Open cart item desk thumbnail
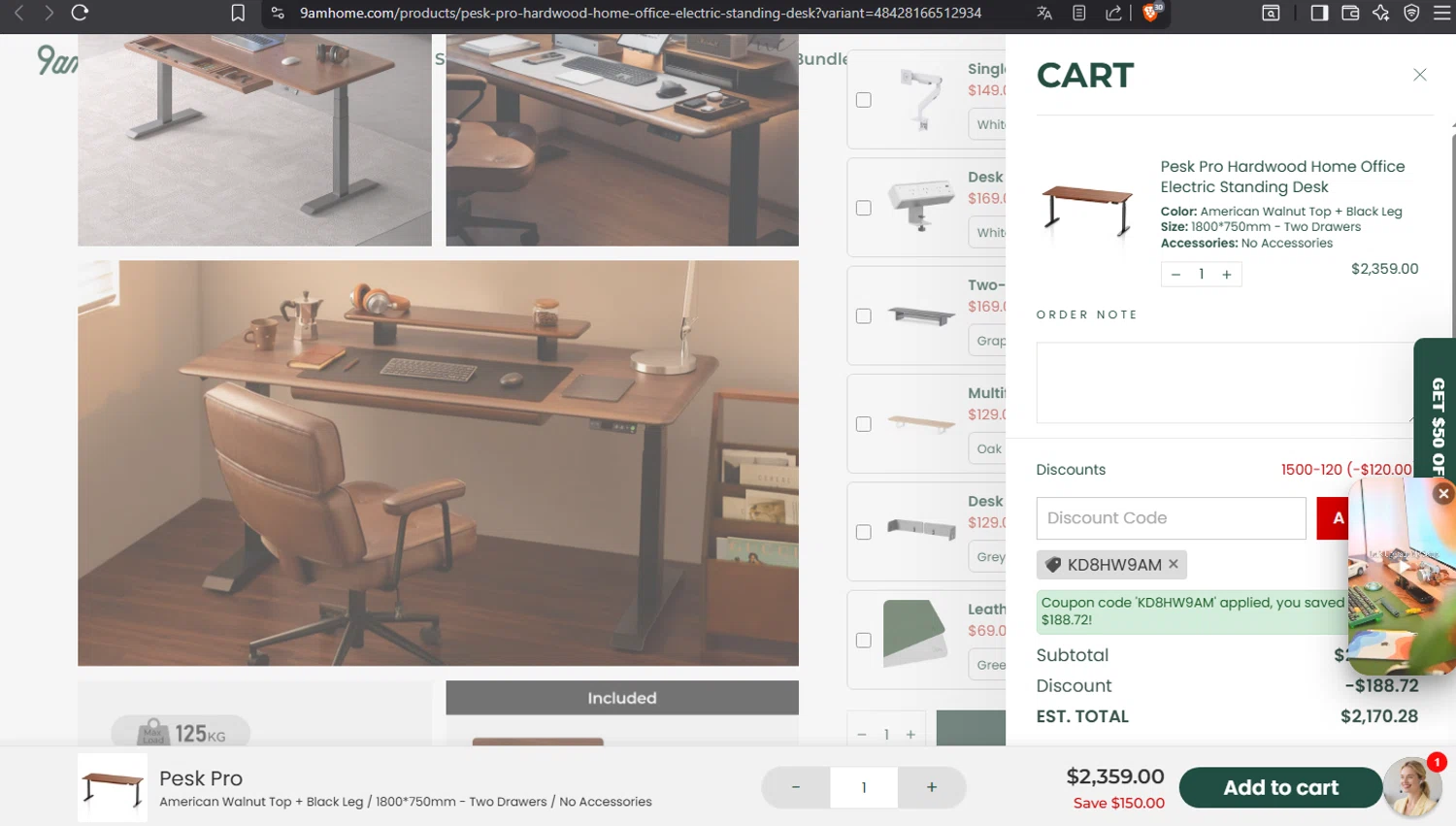1456x826 pixels. click(x=1087, y=210)
